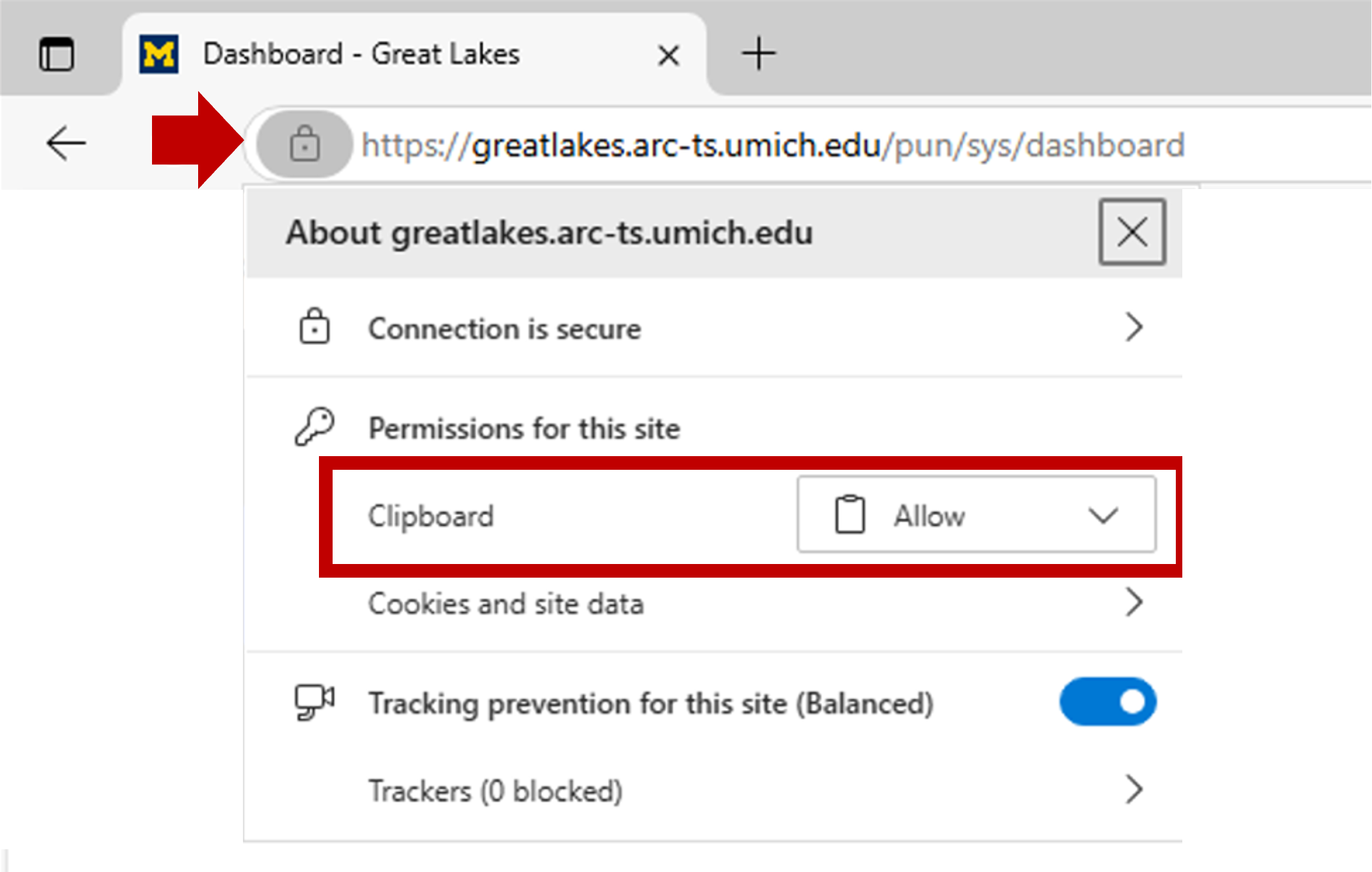
Task: Close the Dashboard - Great Lakes tab
Action: [x=668, y=55]
